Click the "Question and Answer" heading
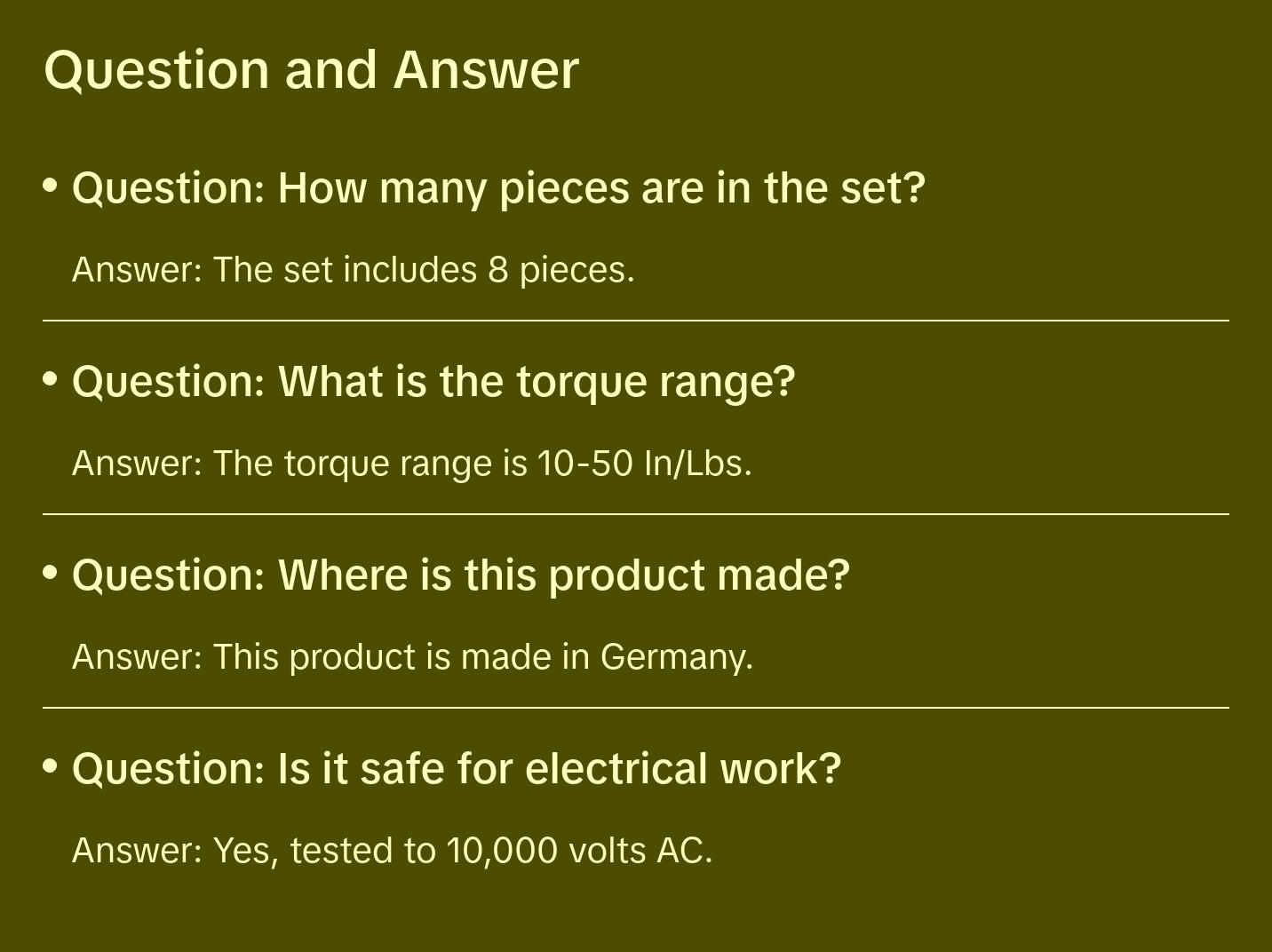The height and width of the screenshot is (952, 1272). click(311, 69)
